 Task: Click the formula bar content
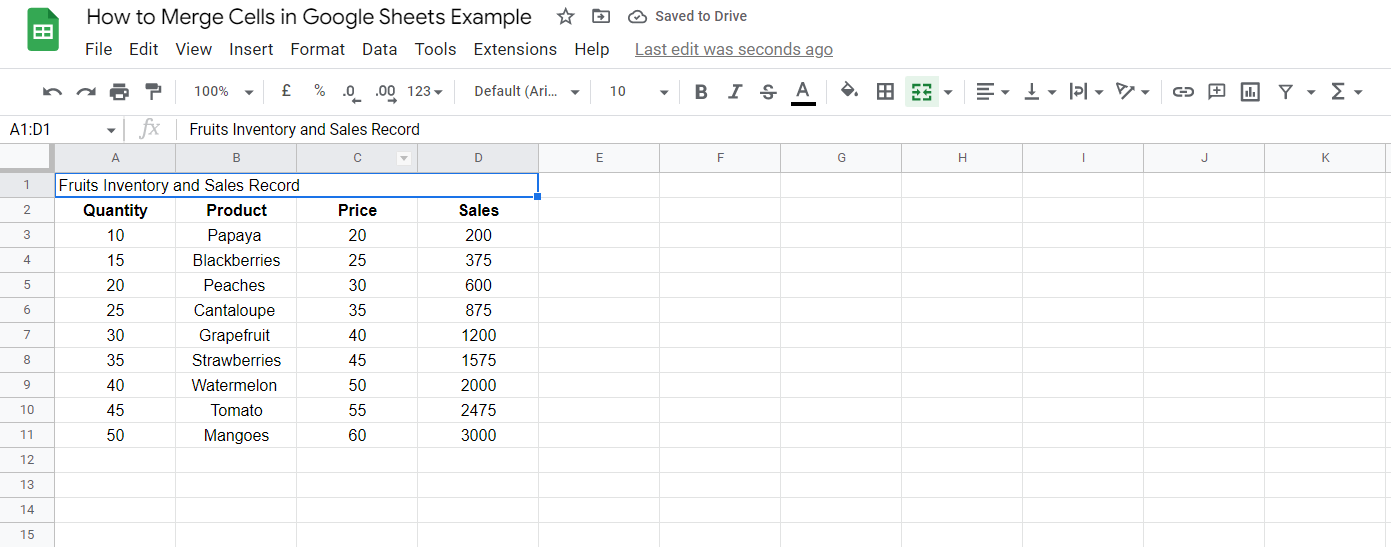304,130
